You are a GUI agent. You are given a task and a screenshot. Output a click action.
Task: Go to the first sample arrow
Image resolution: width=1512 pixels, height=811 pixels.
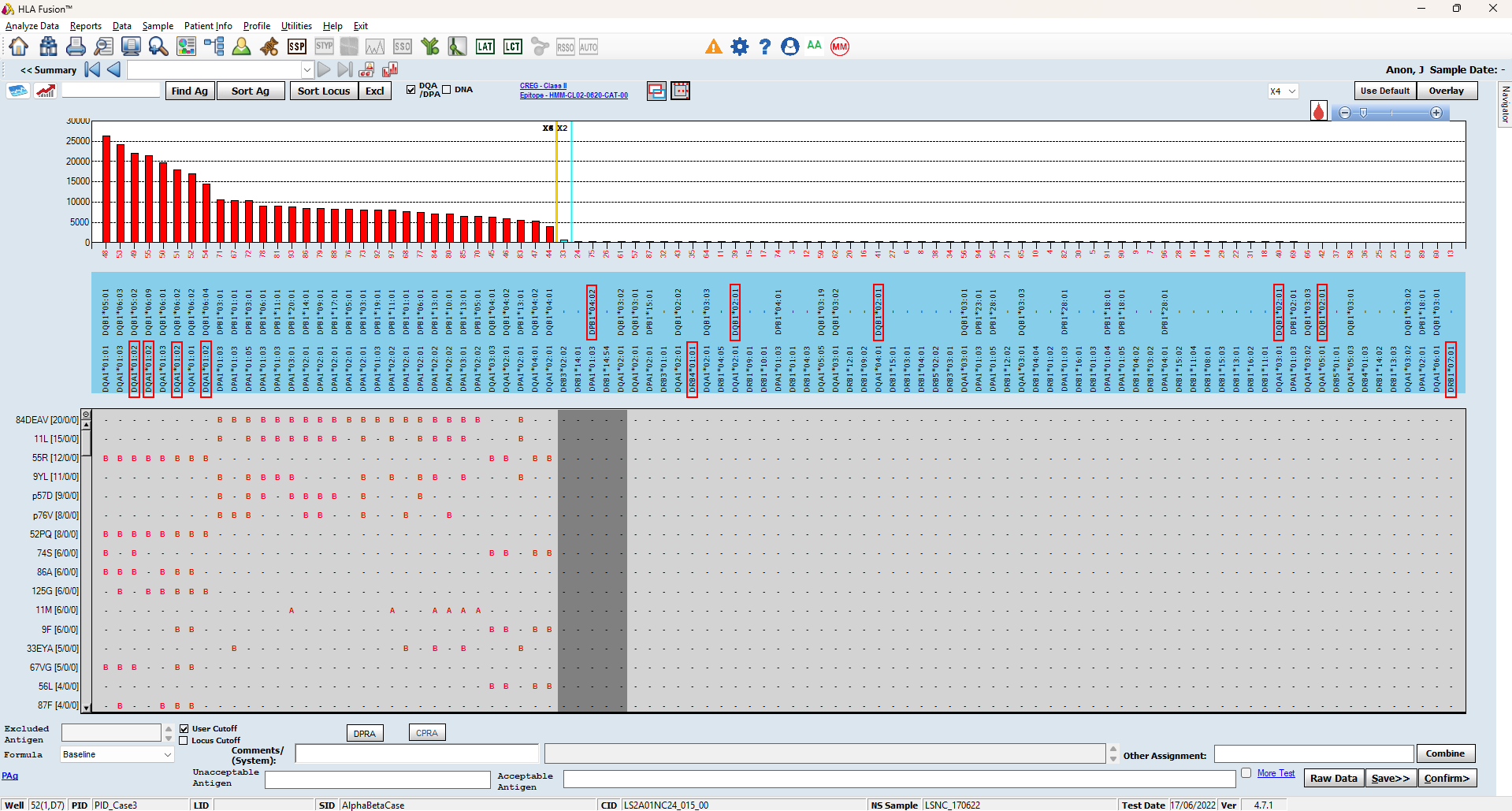point(93,69)
